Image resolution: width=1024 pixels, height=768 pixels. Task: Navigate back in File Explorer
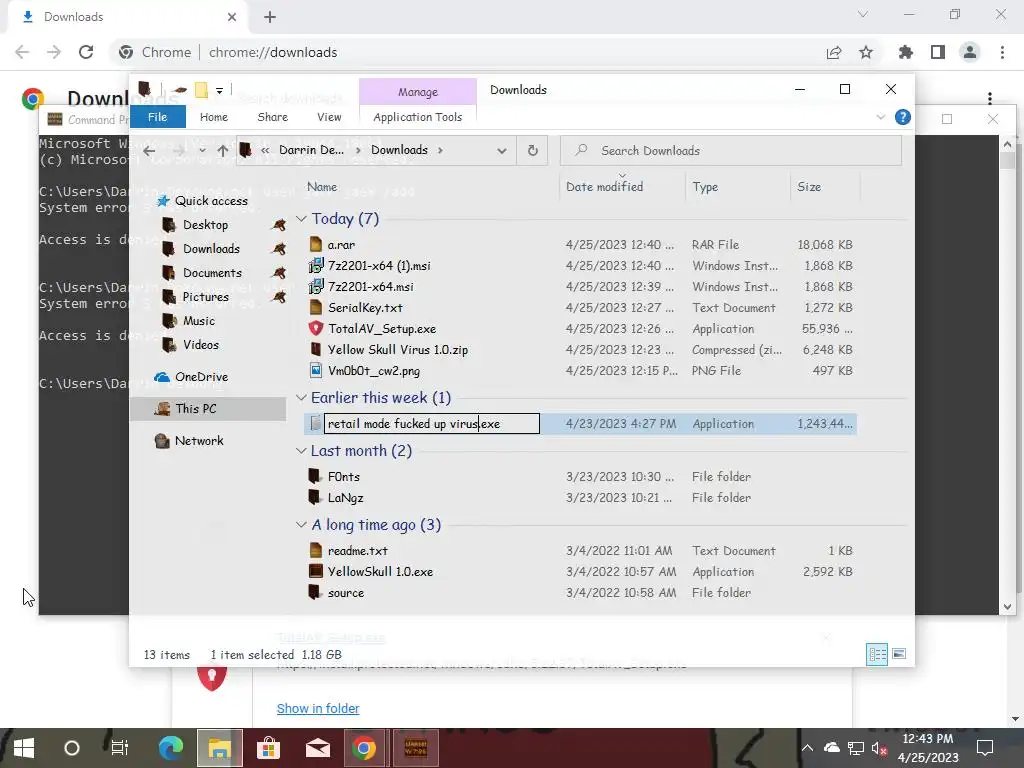tap(149, 151)
